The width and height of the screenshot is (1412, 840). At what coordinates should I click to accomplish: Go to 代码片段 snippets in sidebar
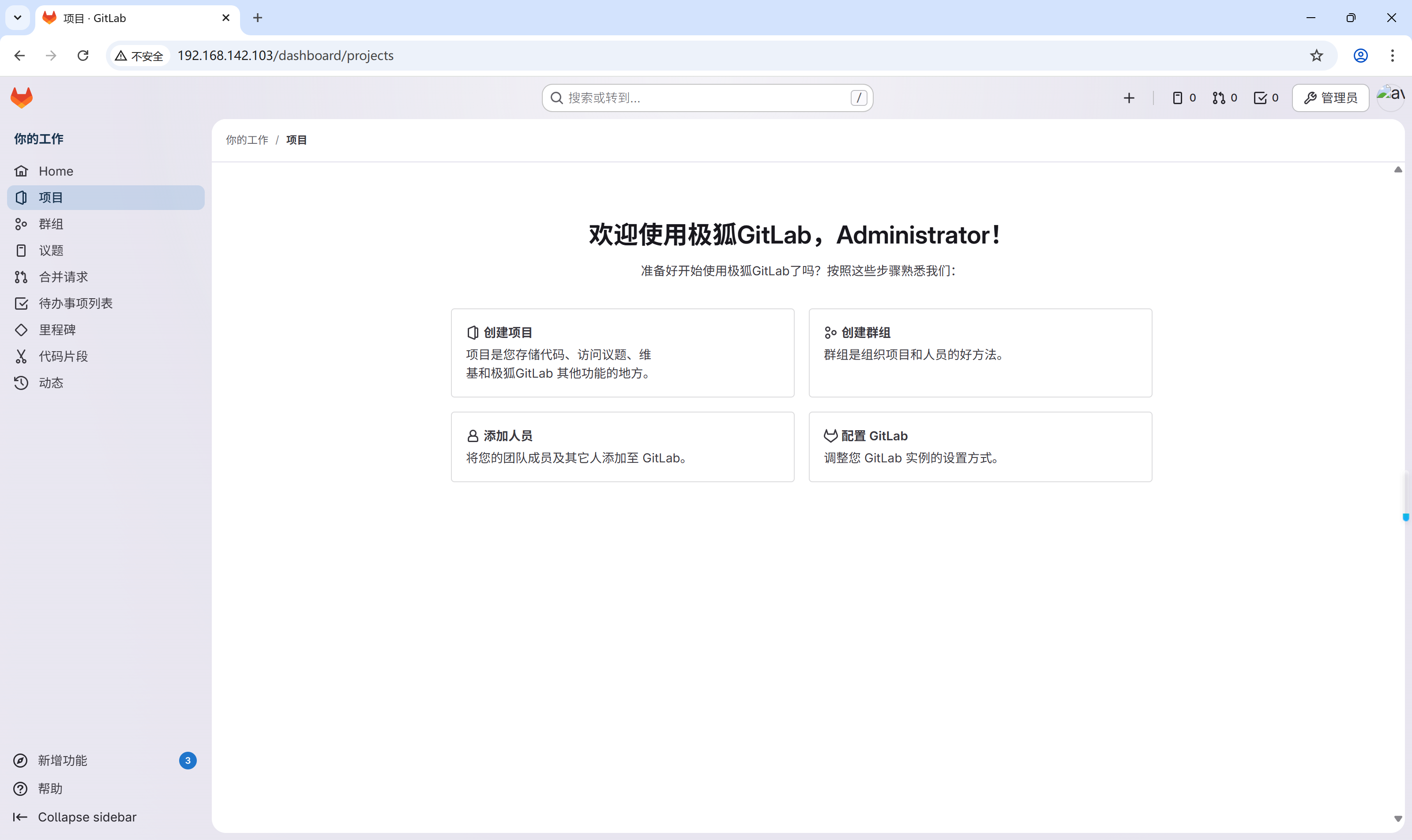click(63, 356)
